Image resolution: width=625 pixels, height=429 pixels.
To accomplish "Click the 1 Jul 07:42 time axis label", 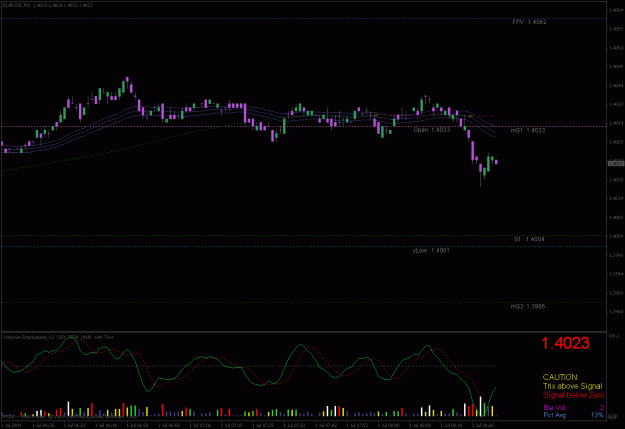I will [x=326, y=425].
